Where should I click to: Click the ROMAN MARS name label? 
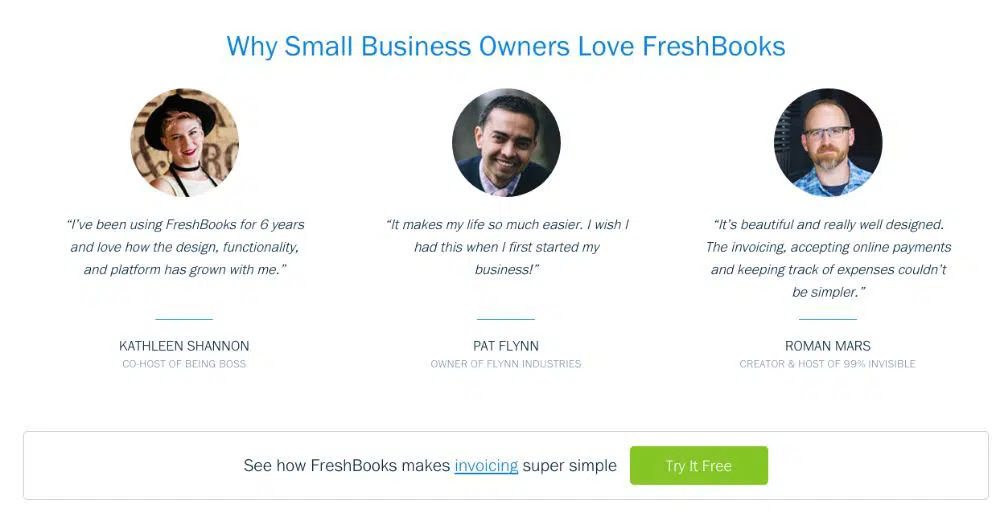coord(828,346)
